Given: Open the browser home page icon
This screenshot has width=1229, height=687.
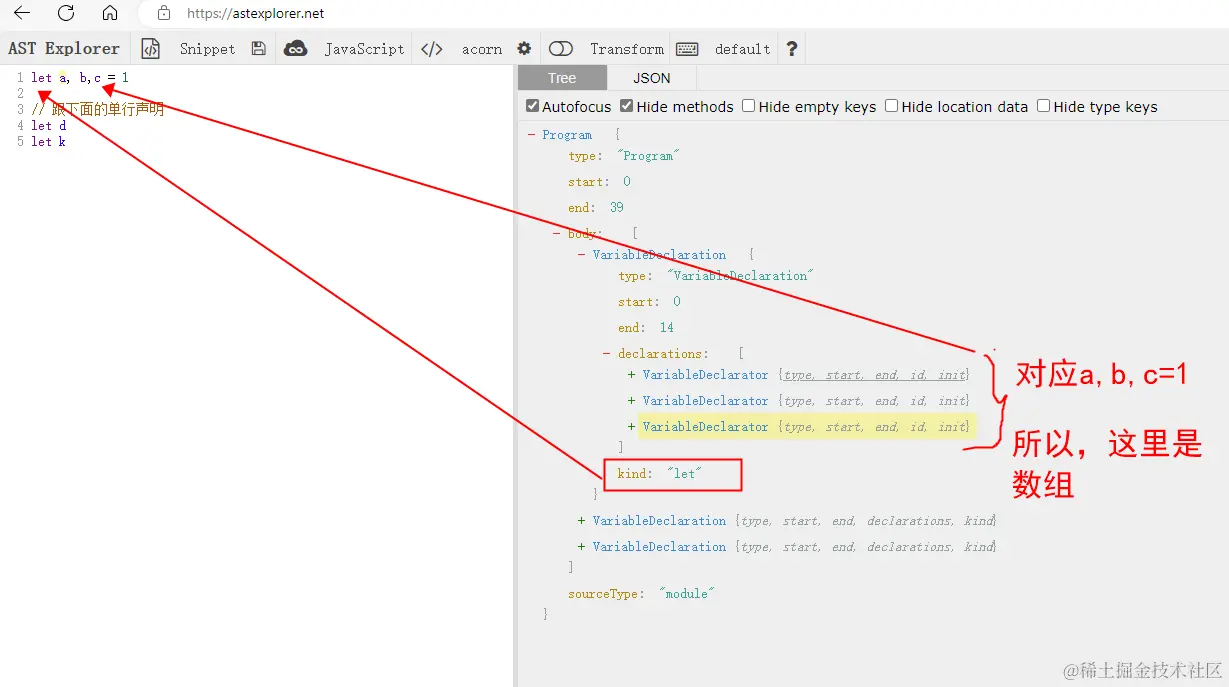Looking at the screenshot, I should [x=110, y=14].
